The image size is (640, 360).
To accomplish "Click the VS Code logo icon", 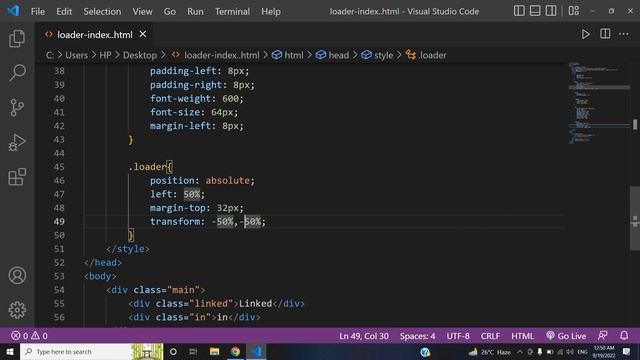I will pos(13,11).
